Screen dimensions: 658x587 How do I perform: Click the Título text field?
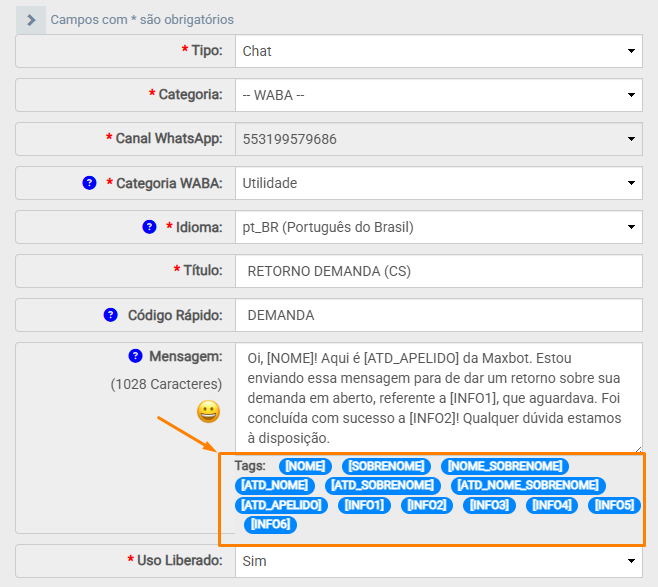(x=439, y=271)
